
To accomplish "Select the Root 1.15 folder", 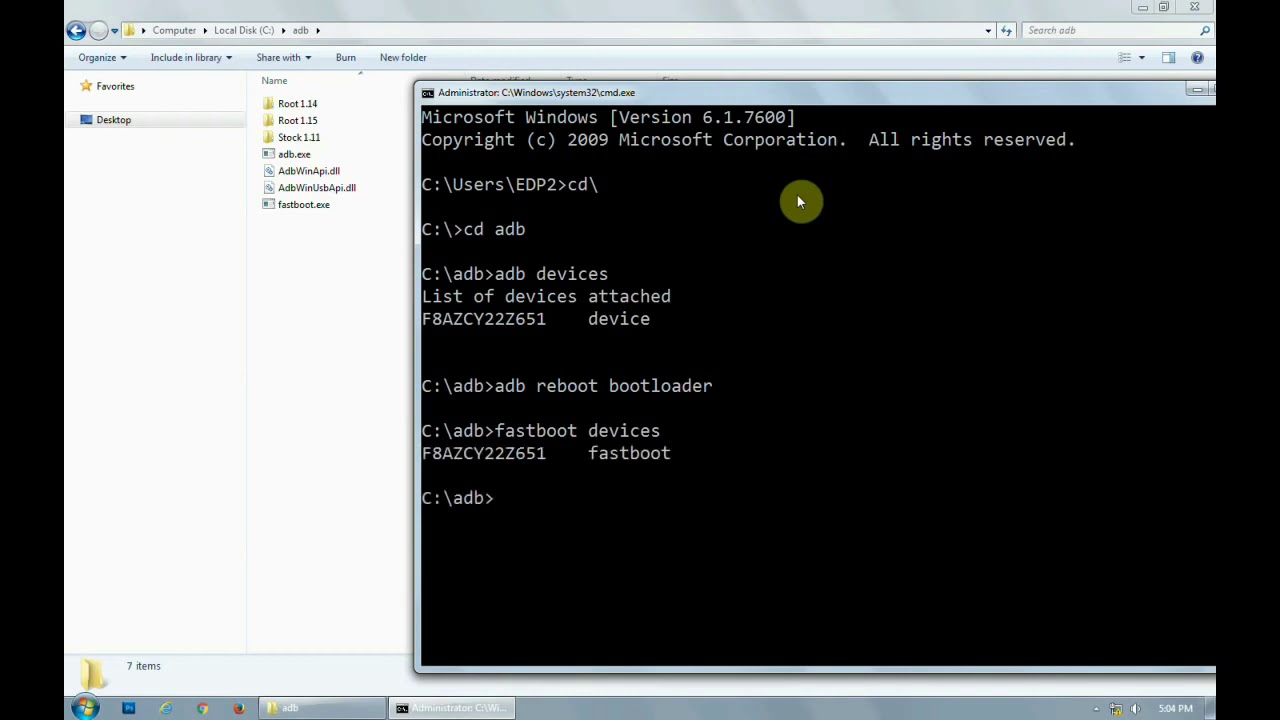I will [297, 121].
